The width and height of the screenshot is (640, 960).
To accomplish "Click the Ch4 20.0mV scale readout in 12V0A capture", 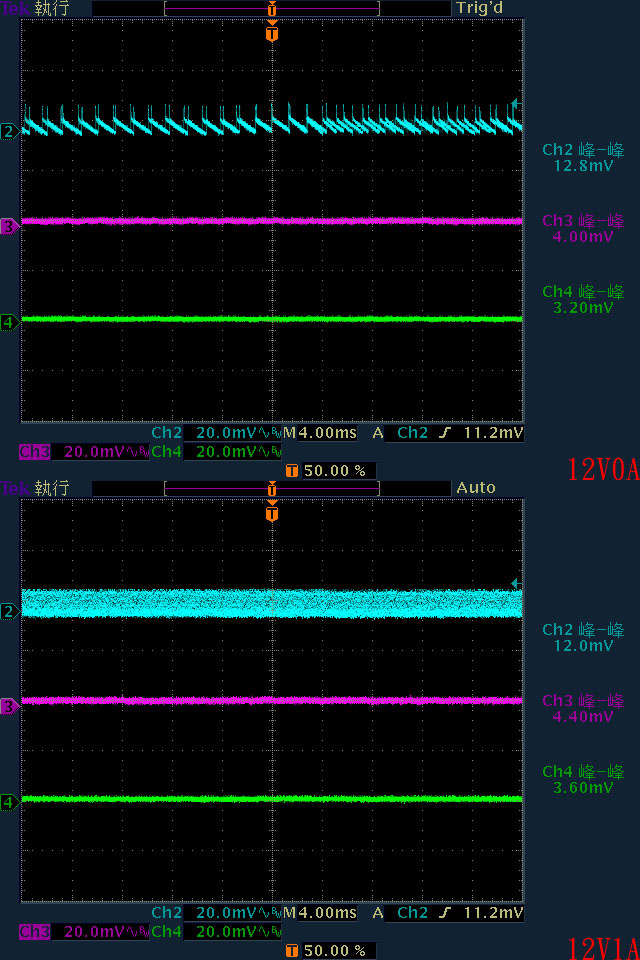I will coord(217,452).
